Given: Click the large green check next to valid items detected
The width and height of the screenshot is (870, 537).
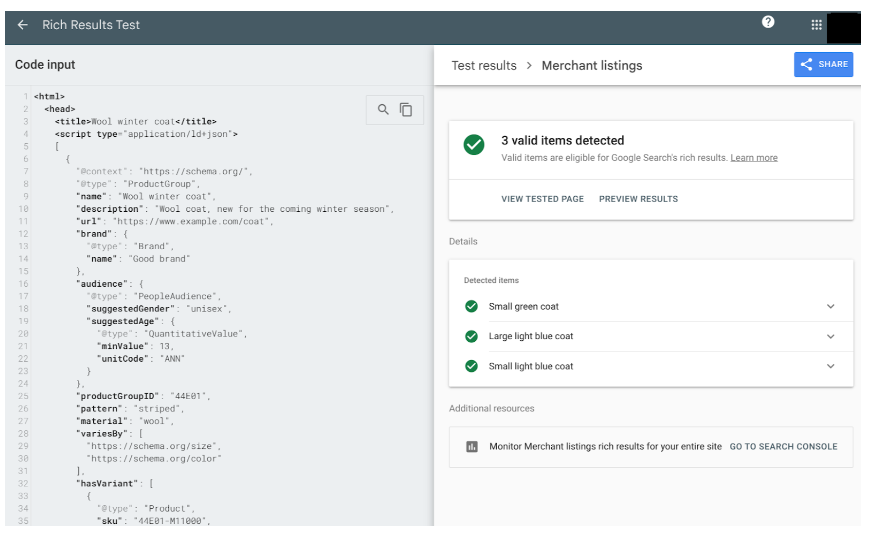Looking at the screenshot, I should [x=474, y=145].
